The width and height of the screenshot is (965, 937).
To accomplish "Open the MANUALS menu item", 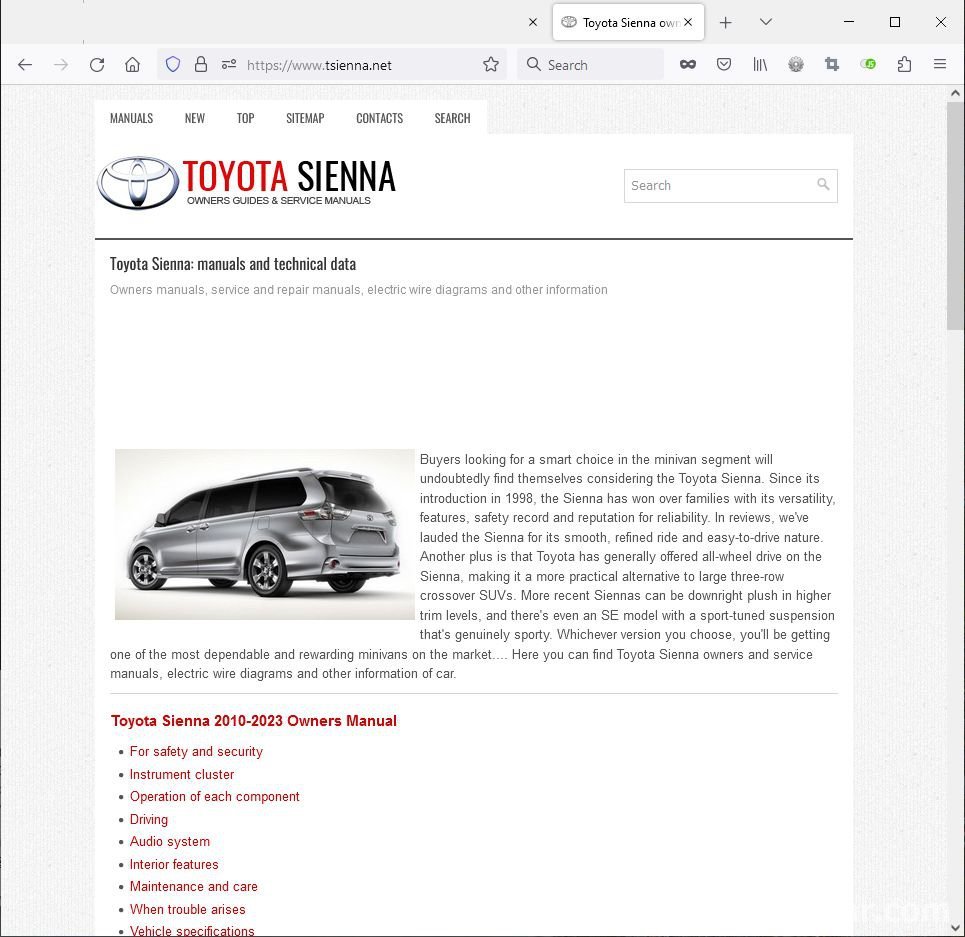I will pyautogui.click(x=131, y=118).
